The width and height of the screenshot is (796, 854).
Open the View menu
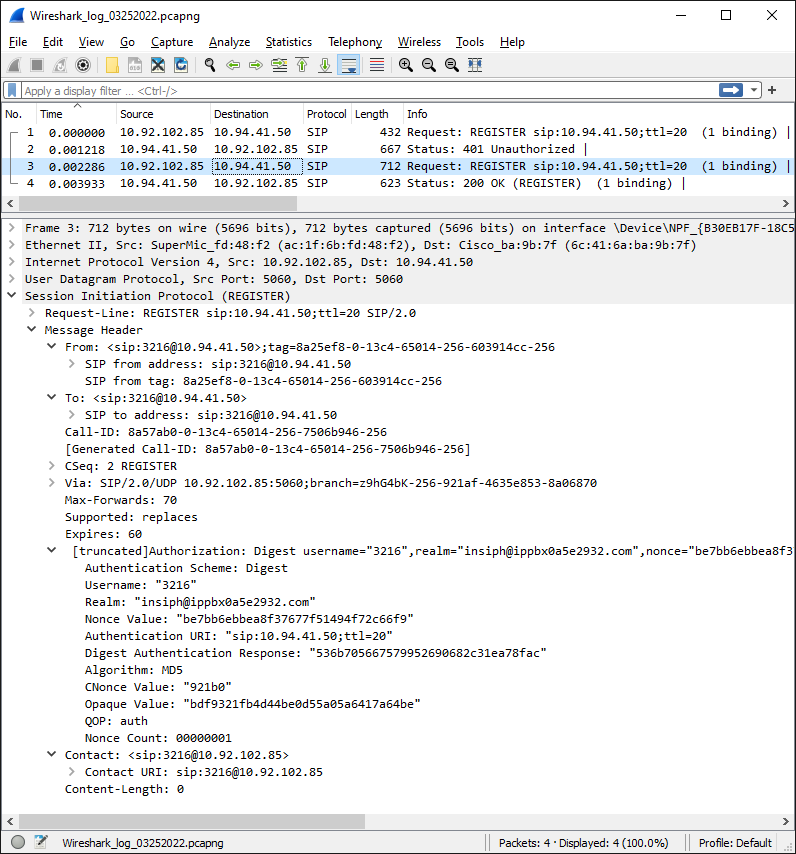[91, 42]
